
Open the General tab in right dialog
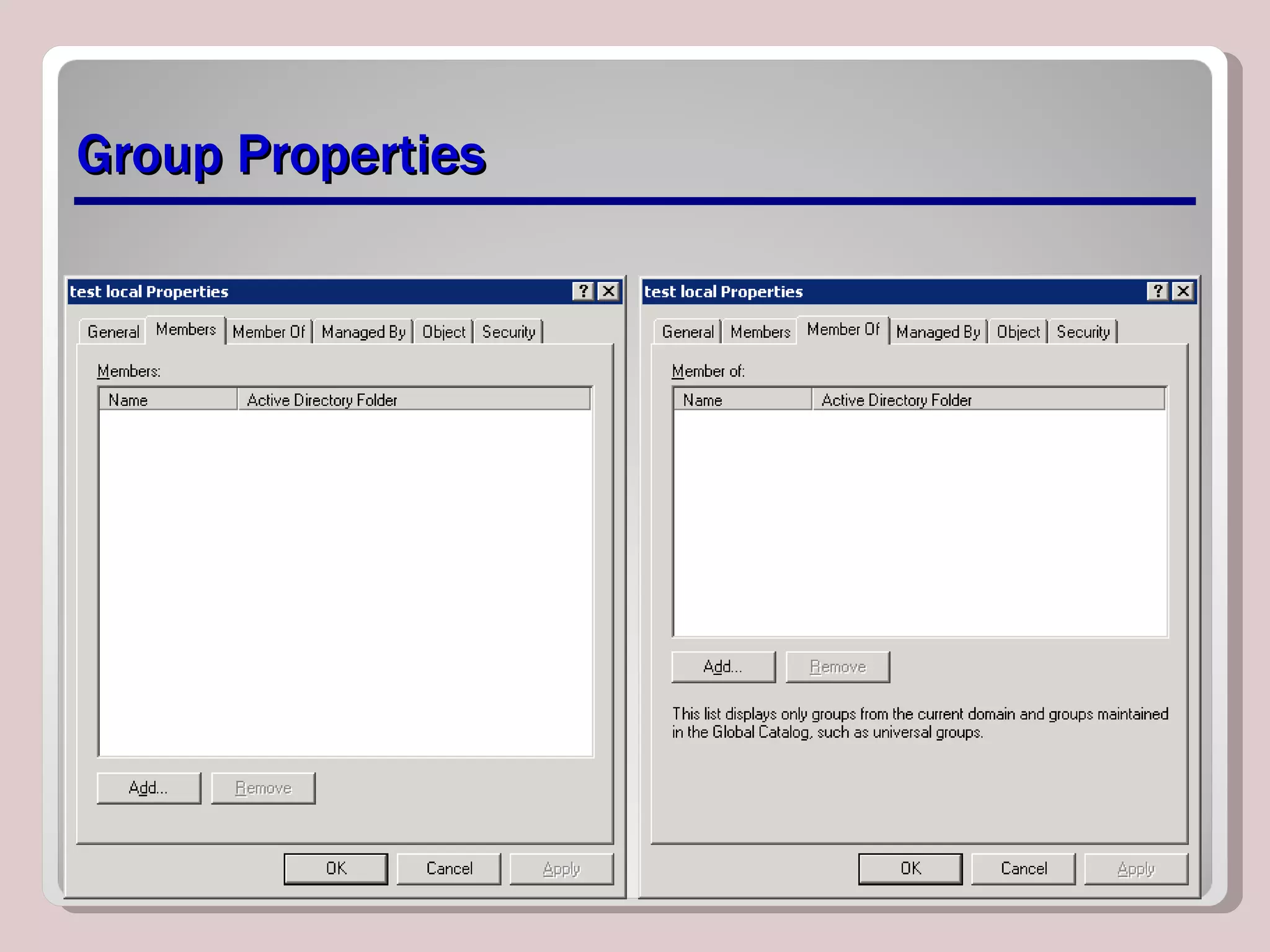tap(688, 332)
